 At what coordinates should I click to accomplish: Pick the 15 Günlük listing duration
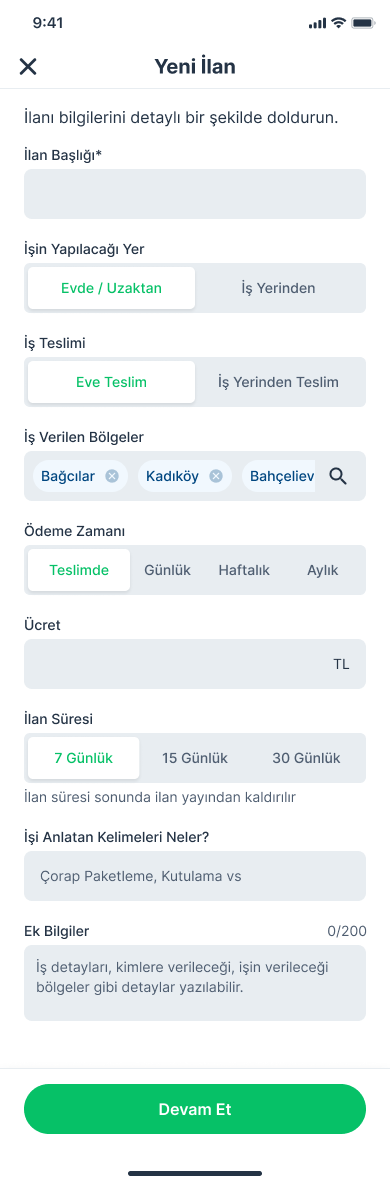[194, 758]
